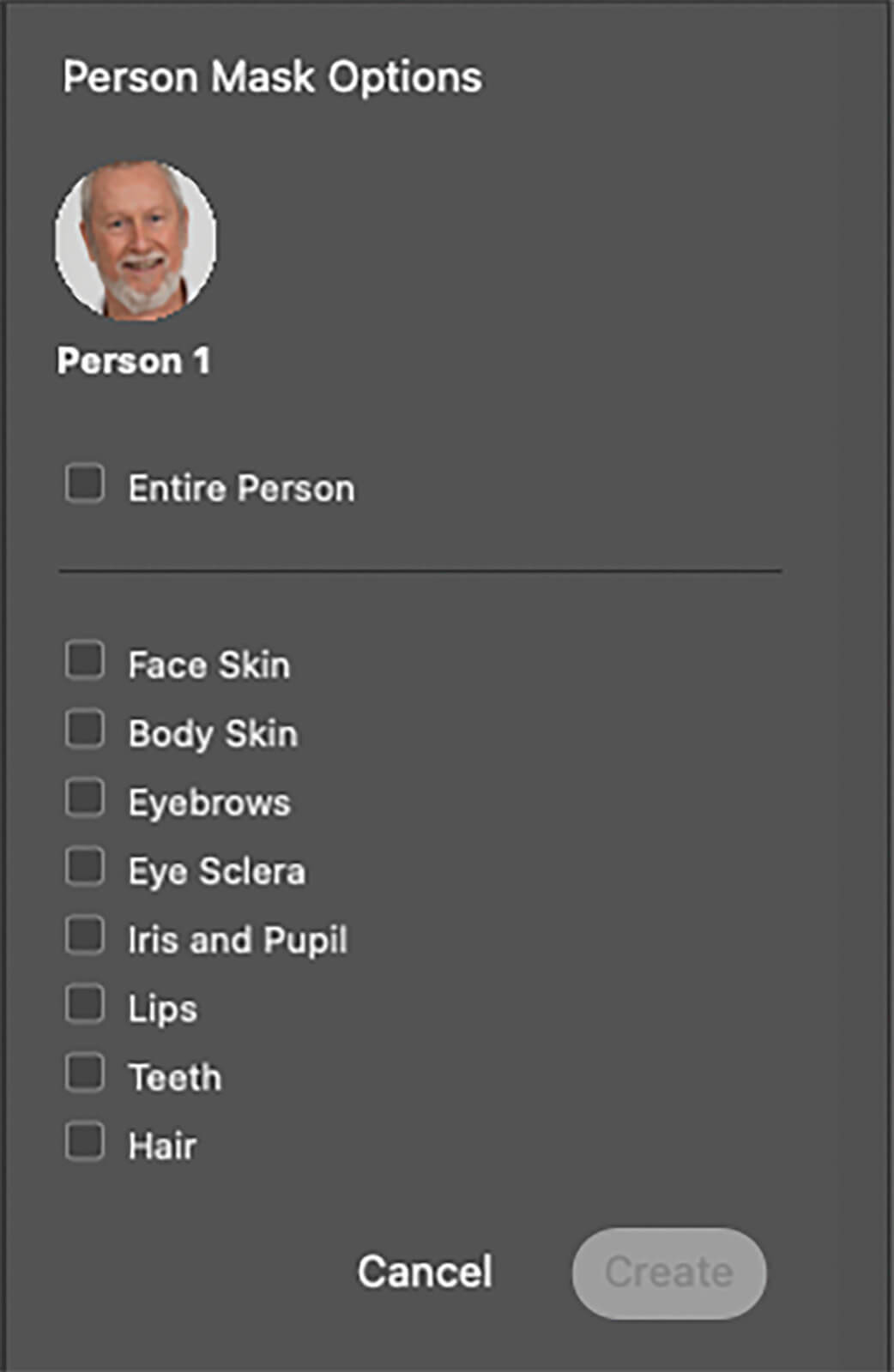This screenshot has width=894, height=1372.
Task: Enable the Entire Person checkbox
Action: point(85,484)
